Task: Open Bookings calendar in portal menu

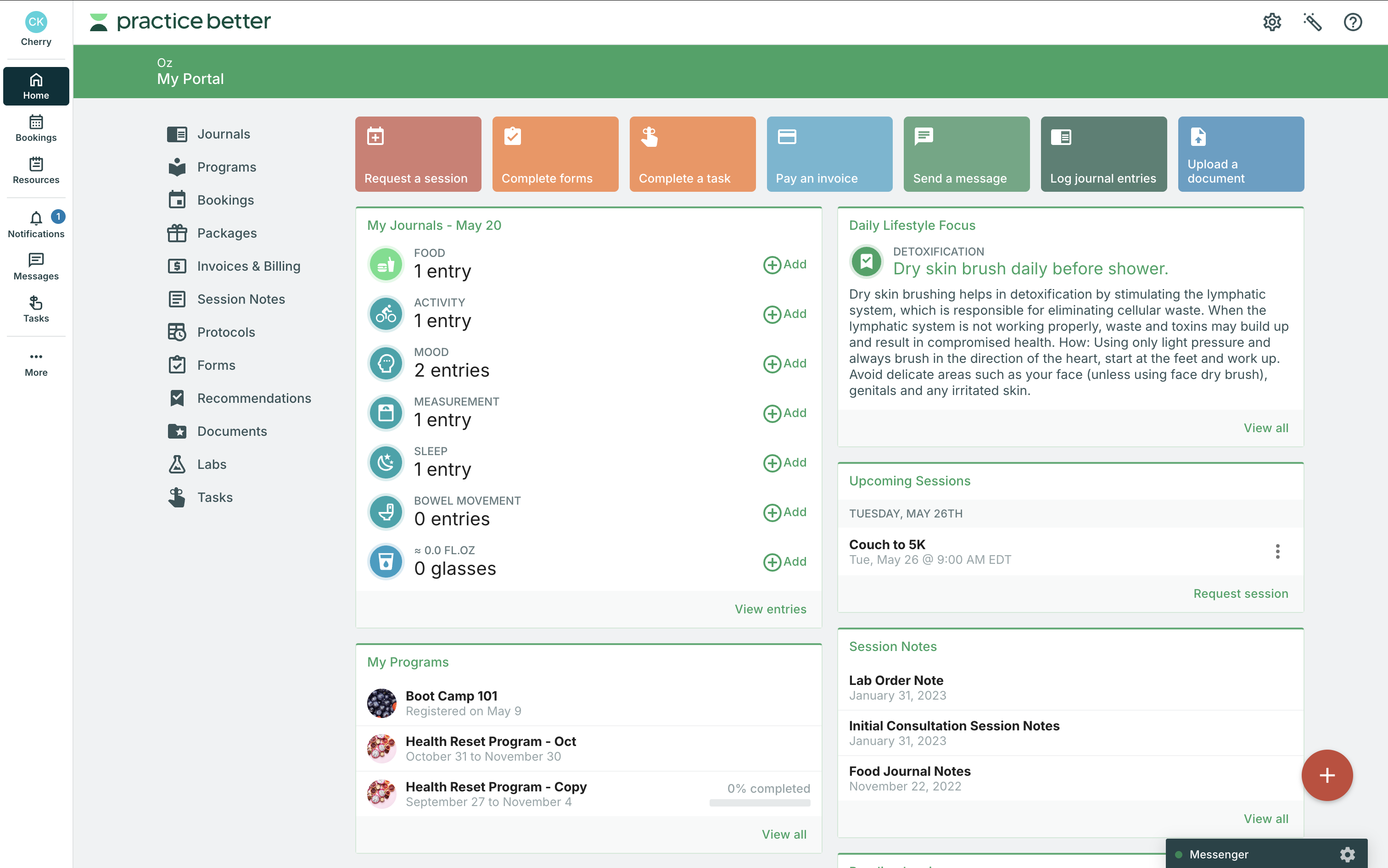Action: (211, 200)
